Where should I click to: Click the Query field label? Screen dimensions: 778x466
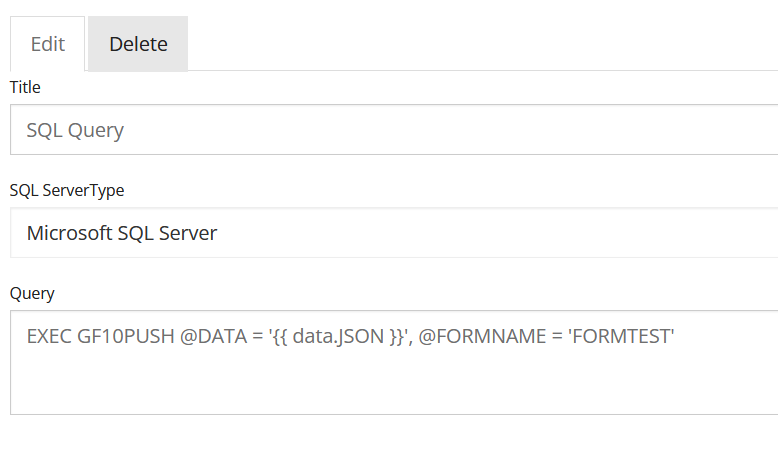32,293
